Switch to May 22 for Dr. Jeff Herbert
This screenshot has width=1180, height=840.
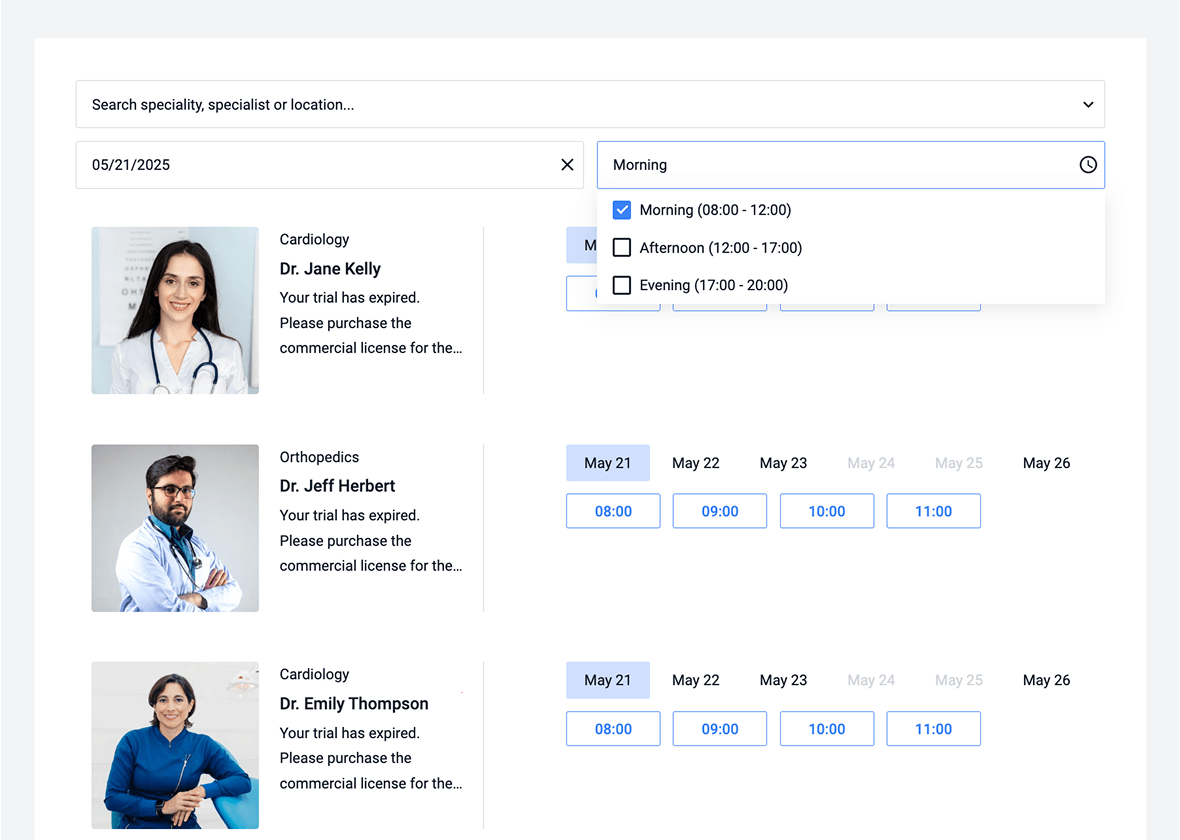point(696,462)
